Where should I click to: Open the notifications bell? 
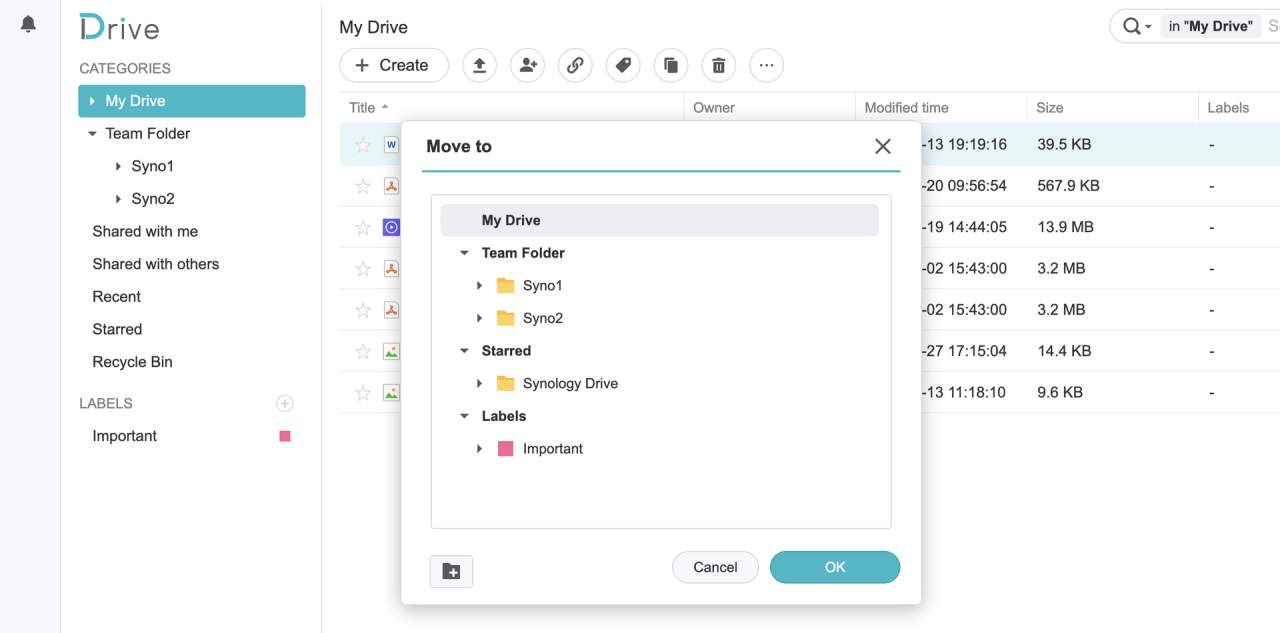pyautogui.click(x=28, y=25)
